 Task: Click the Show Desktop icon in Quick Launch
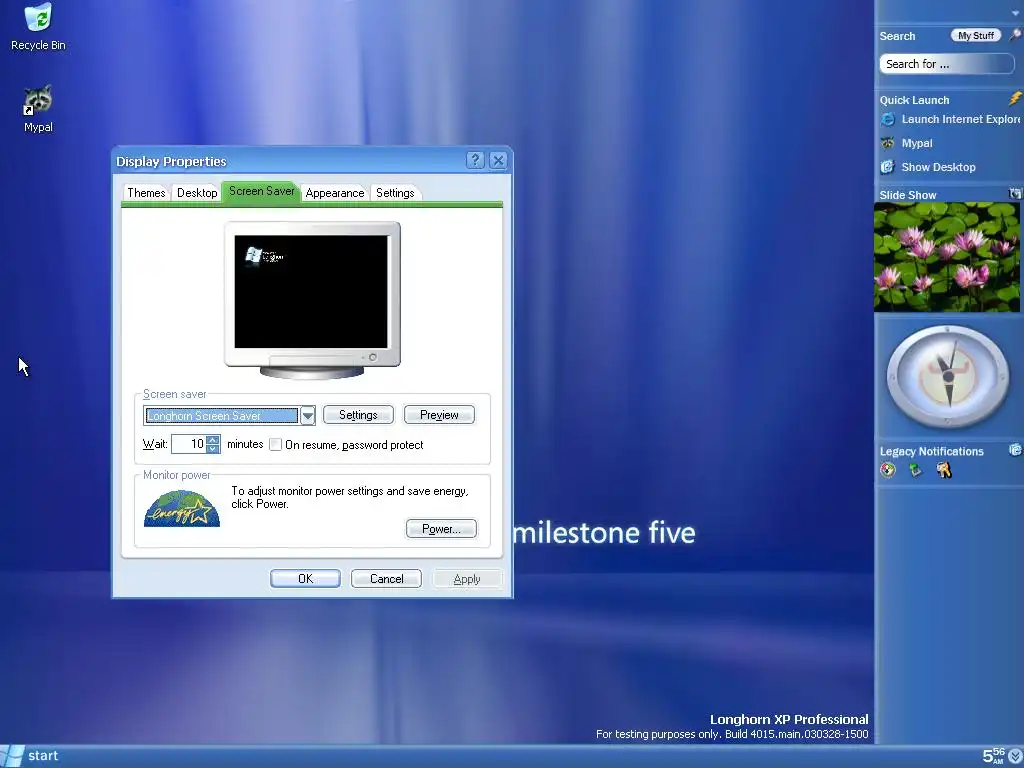888,167
